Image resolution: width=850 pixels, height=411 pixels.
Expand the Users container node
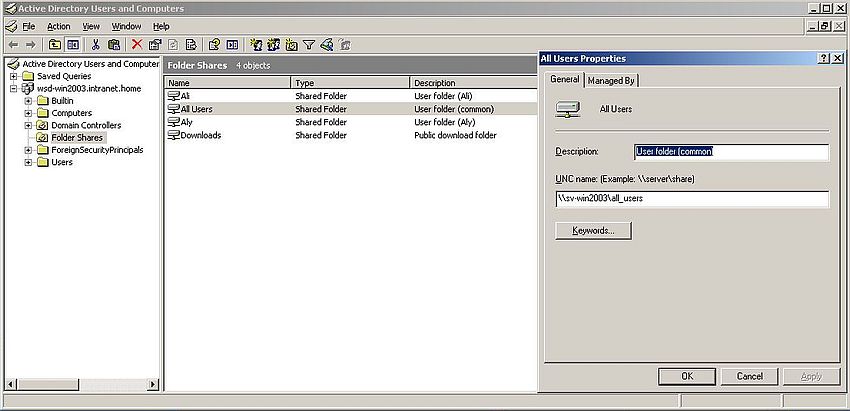pyautogui.click(x=28, y=162)
